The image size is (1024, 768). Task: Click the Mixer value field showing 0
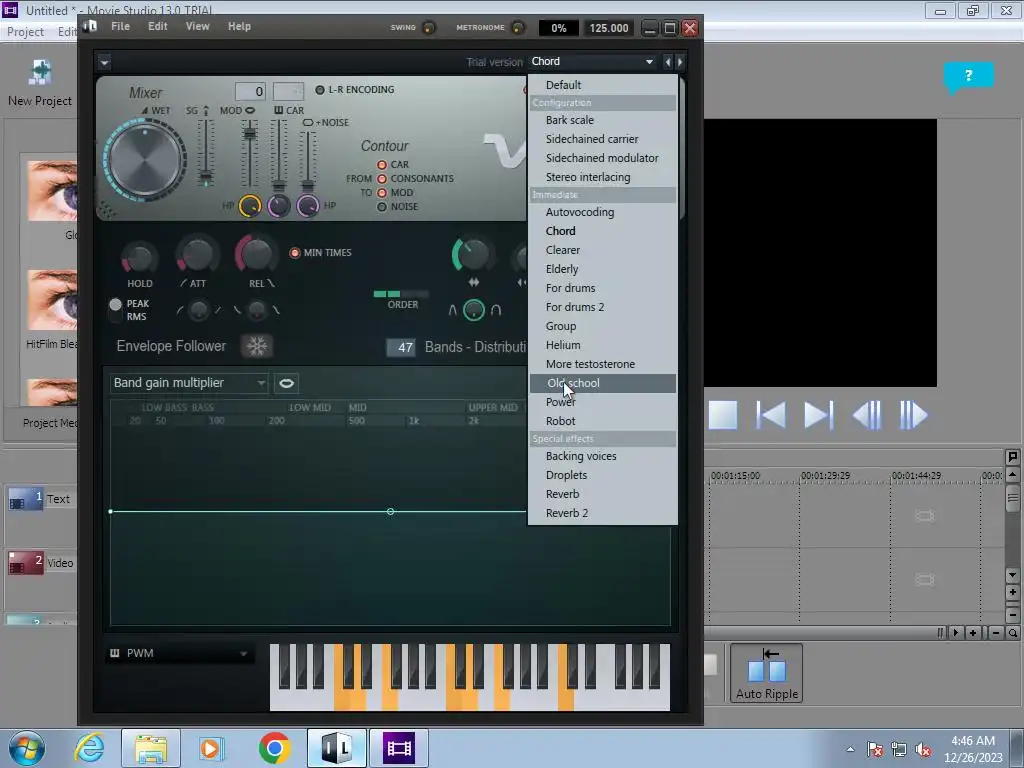coord(250,91)
